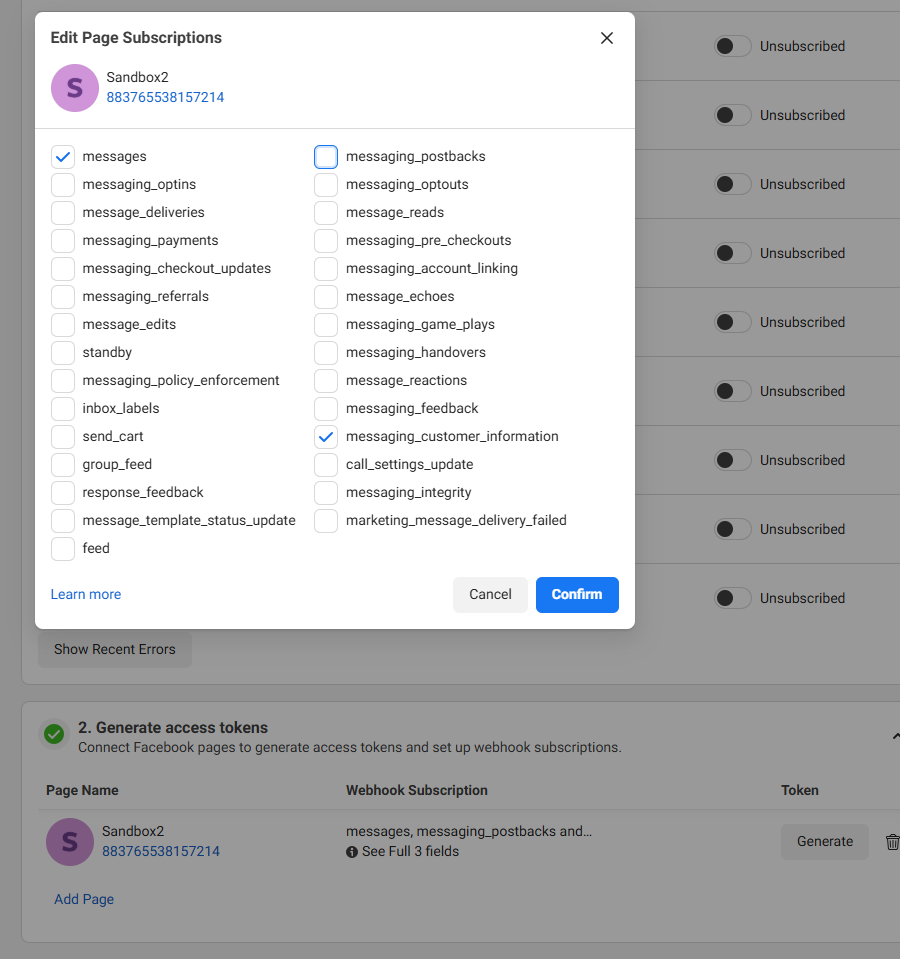This screenshot has height=959, width=900.
Task: Check the message_reads option
Action: tap(326, 213)
